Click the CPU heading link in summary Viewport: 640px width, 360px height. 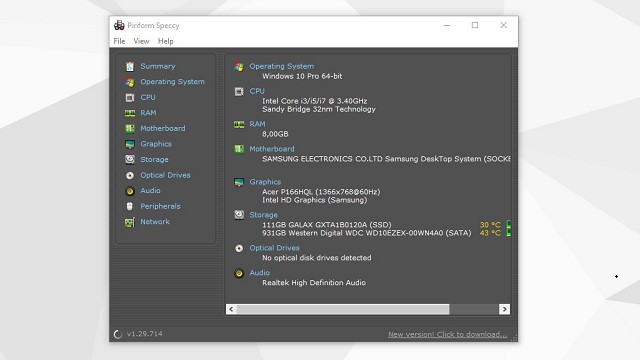(257, 91)
